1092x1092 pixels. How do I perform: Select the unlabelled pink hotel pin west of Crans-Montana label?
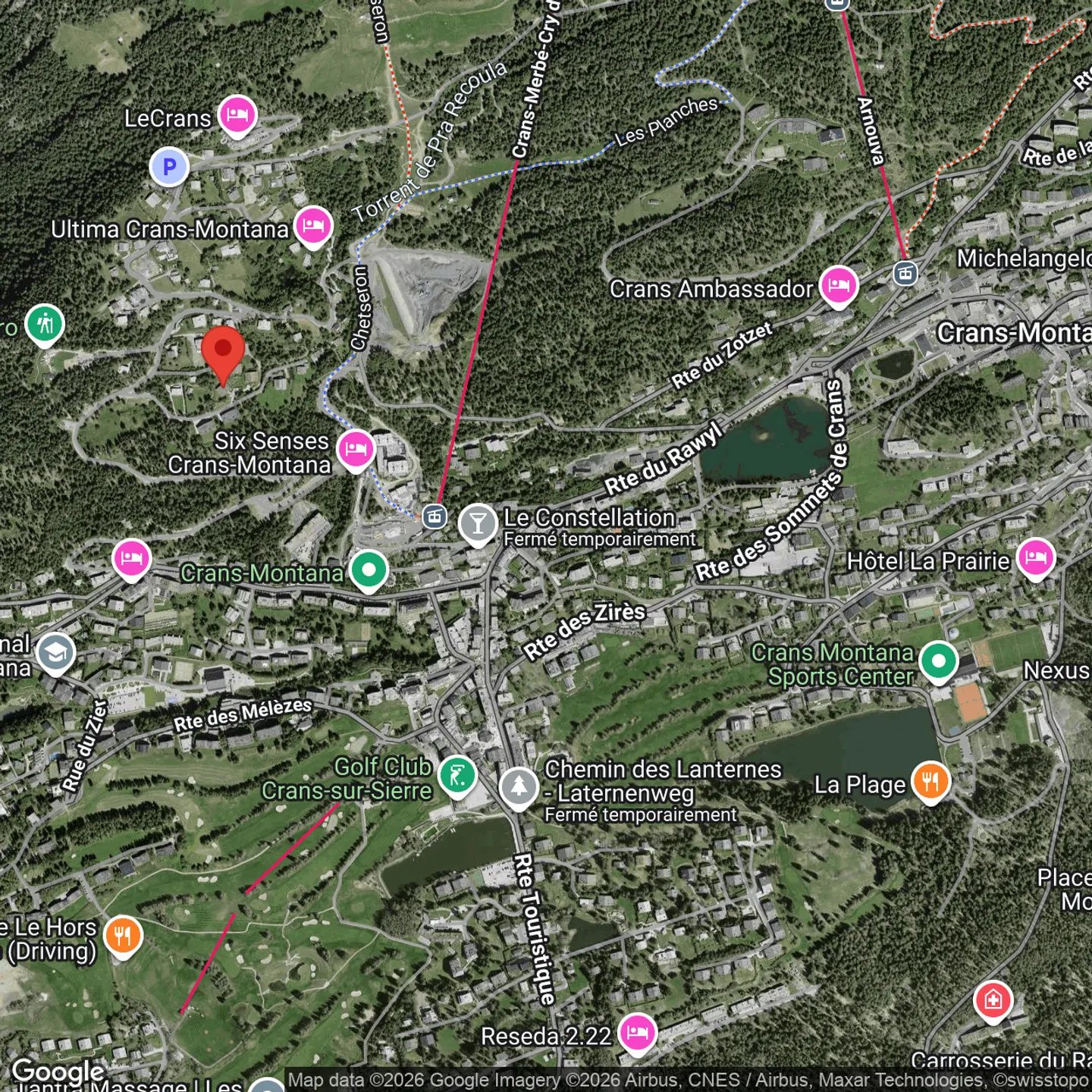[x=132, y=560]
